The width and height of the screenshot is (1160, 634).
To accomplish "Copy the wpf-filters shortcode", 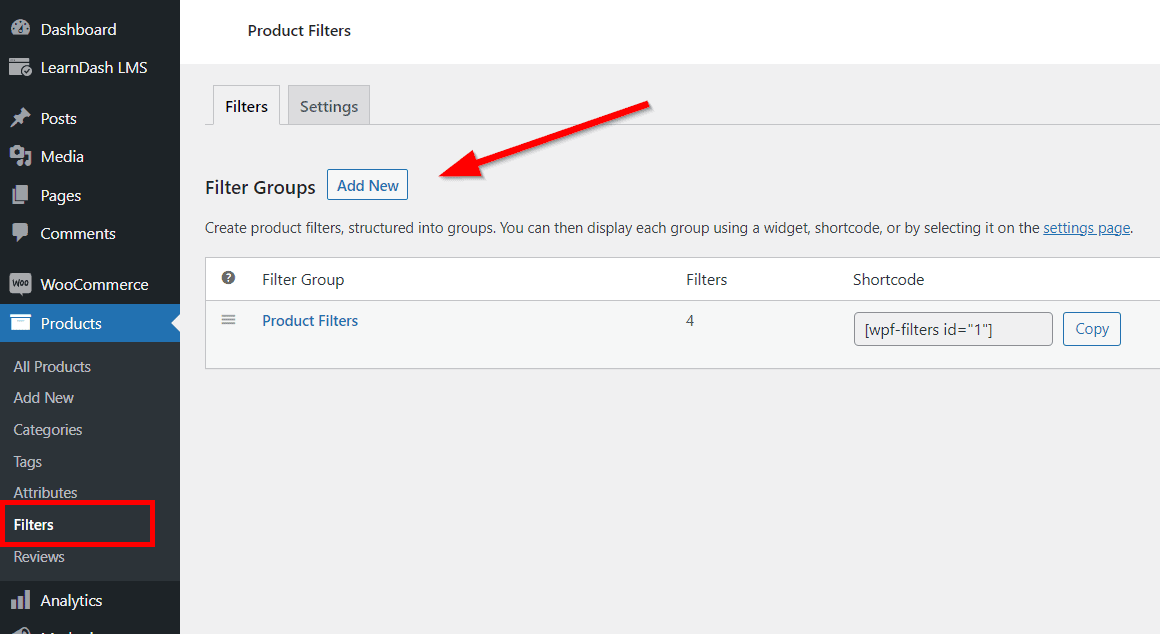I will click(x=1091, y=328).
